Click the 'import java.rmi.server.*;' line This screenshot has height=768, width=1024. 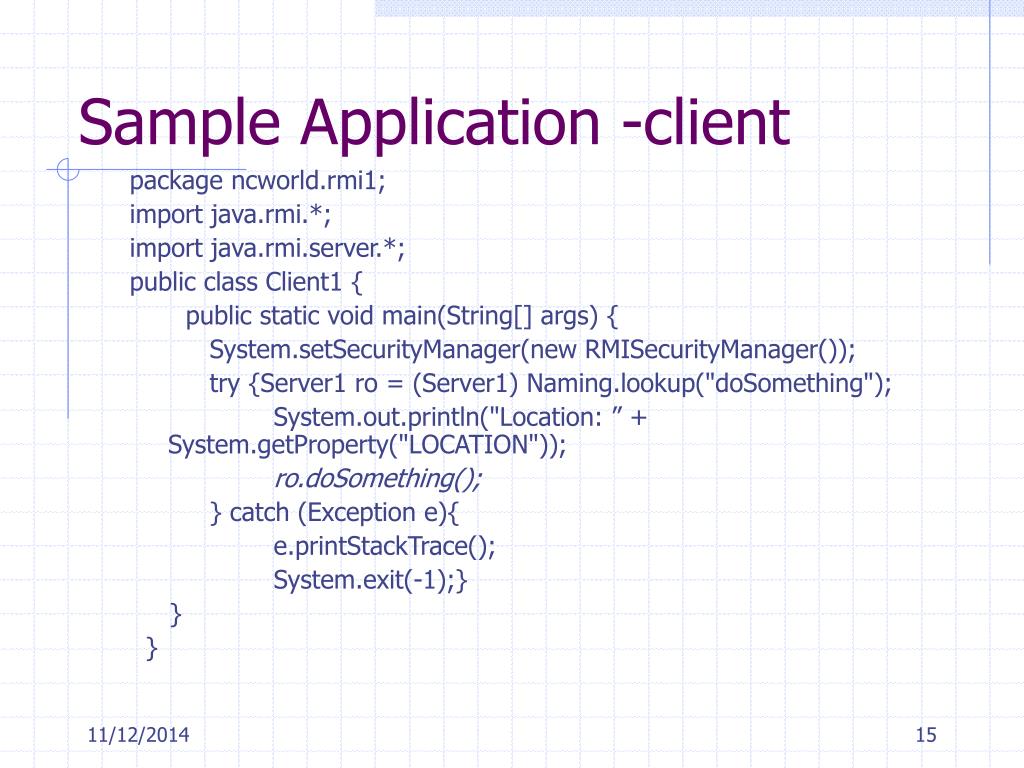267,249
